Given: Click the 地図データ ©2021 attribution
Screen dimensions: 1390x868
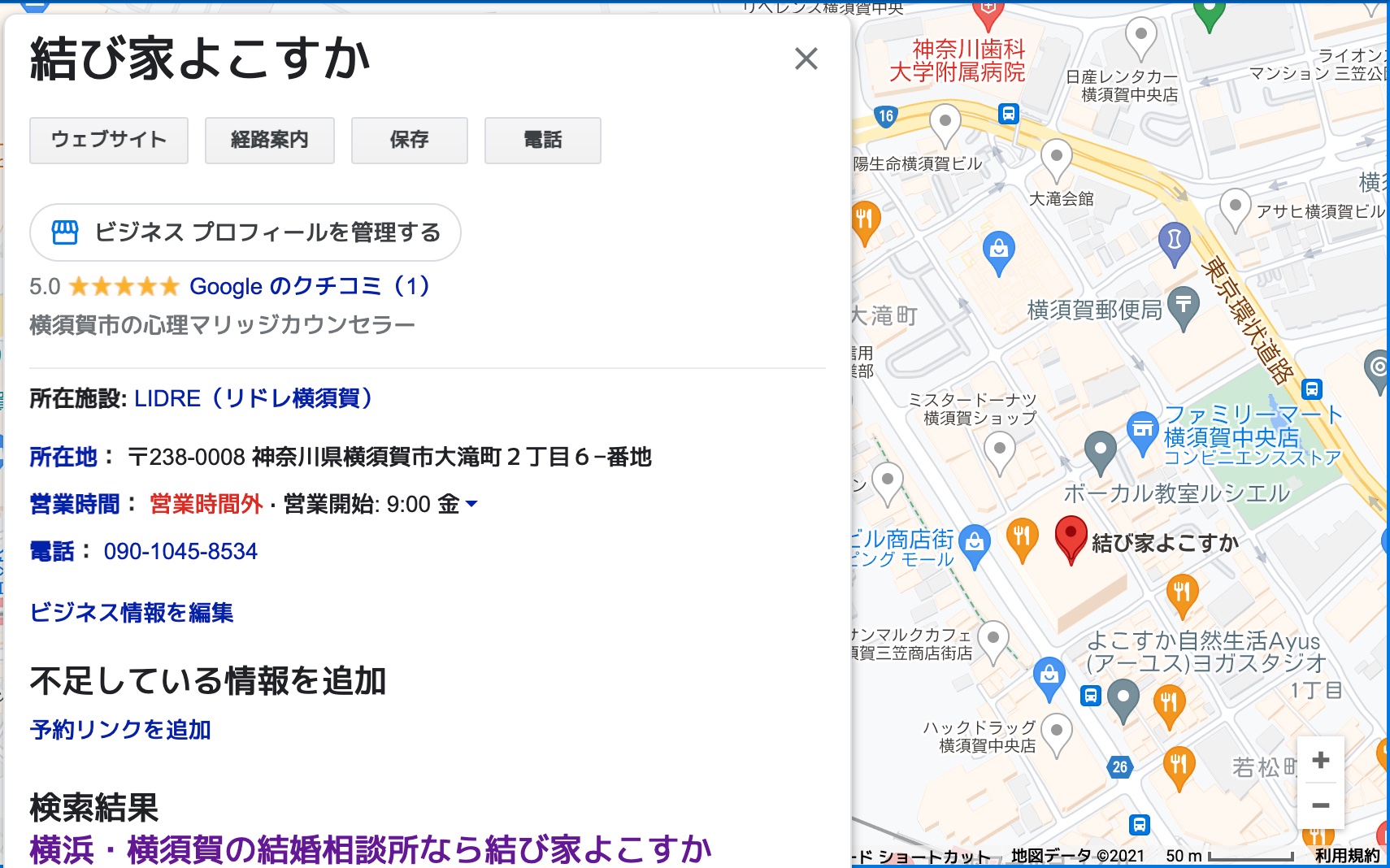Looking at the screenshot, I should pos(1077,856).
